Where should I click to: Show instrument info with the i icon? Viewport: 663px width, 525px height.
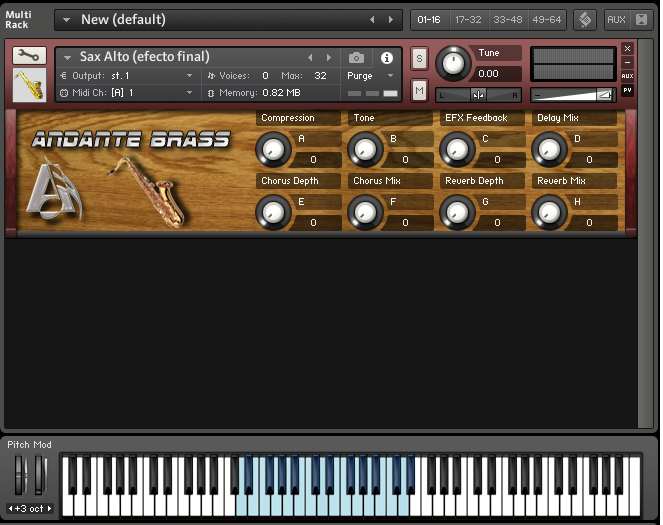(386, 58)
